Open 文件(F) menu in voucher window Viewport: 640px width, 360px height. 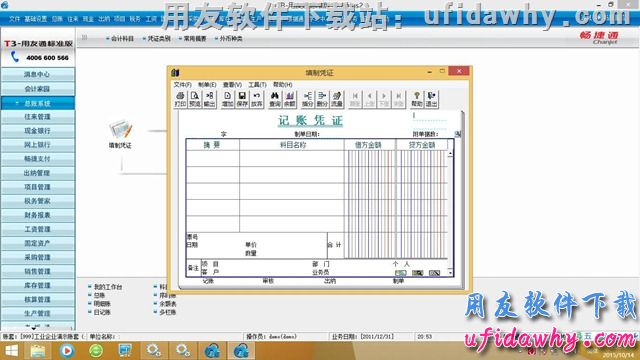click(x=182, y=84)
